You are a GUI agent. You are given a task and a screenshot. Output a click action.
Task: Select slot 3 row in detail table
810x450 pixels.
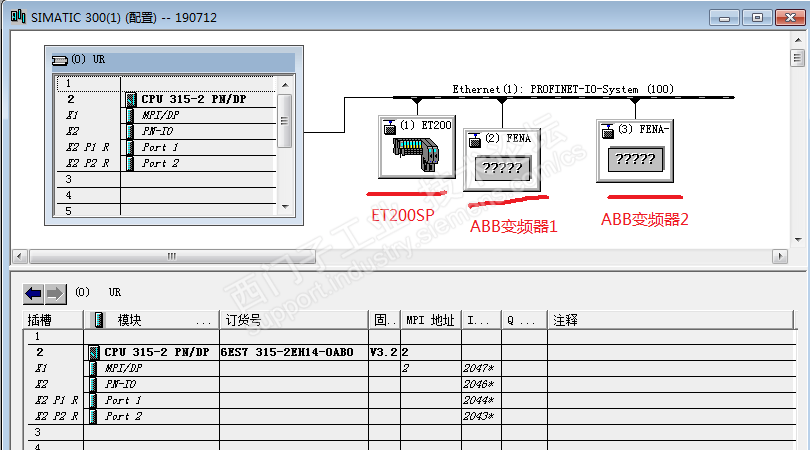[x=411, y=432]
